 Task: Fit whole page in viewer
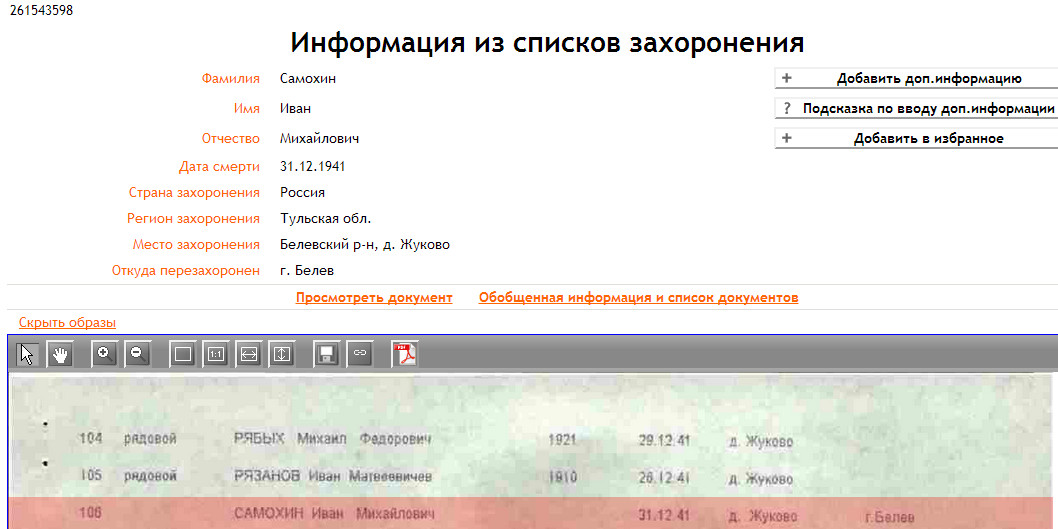click(182, 354)
